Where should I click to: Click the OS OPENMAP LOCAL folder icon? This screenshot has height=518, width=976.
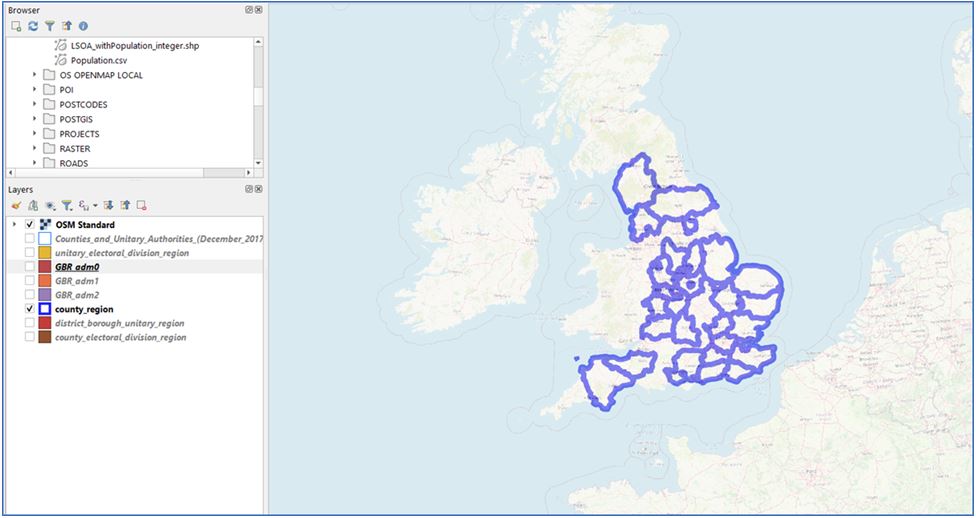(49, 75)
